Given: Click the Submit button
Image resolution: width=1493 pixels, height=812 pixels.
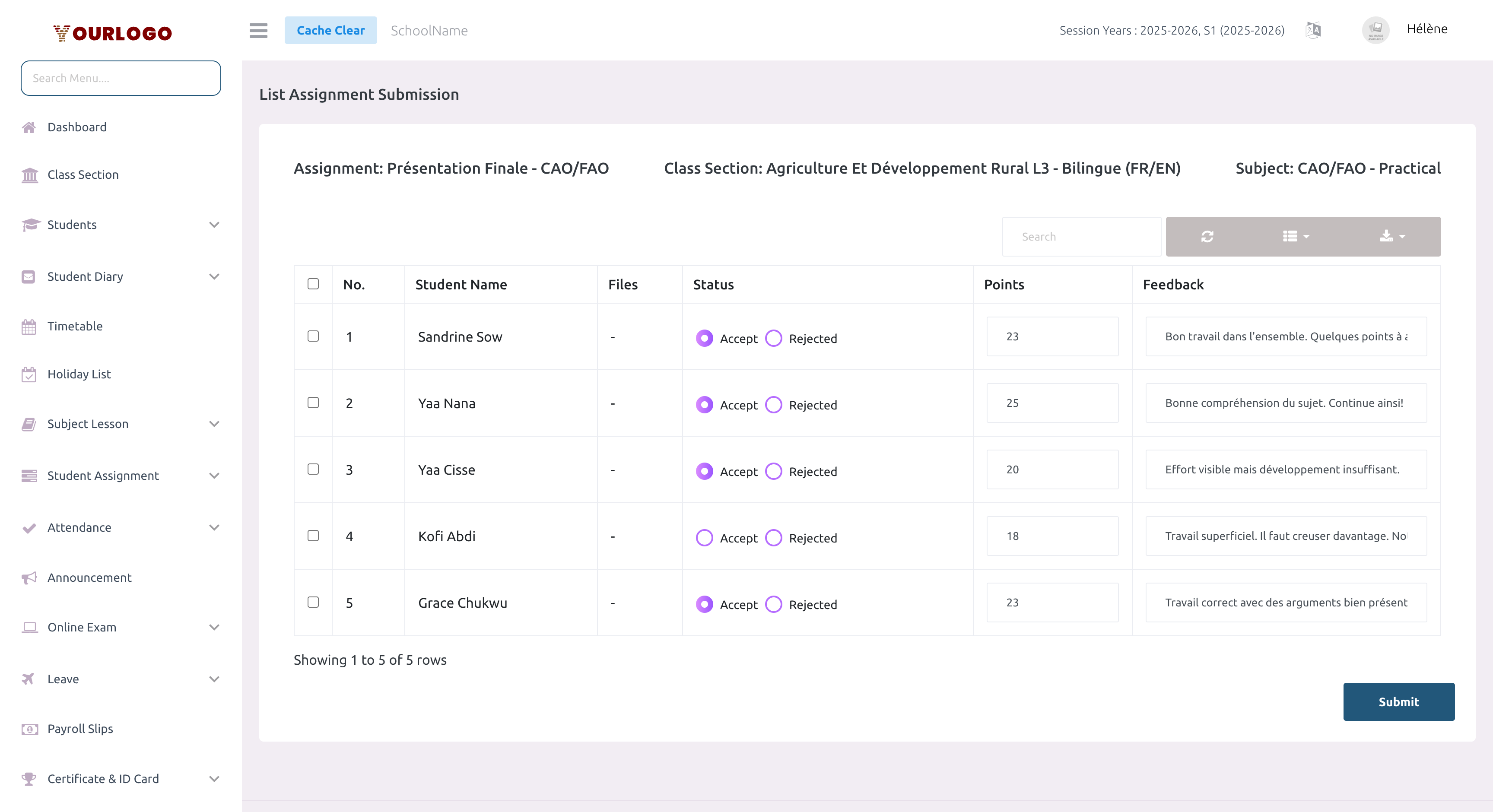Looking at the screenshot, I should click(1398, 701).
